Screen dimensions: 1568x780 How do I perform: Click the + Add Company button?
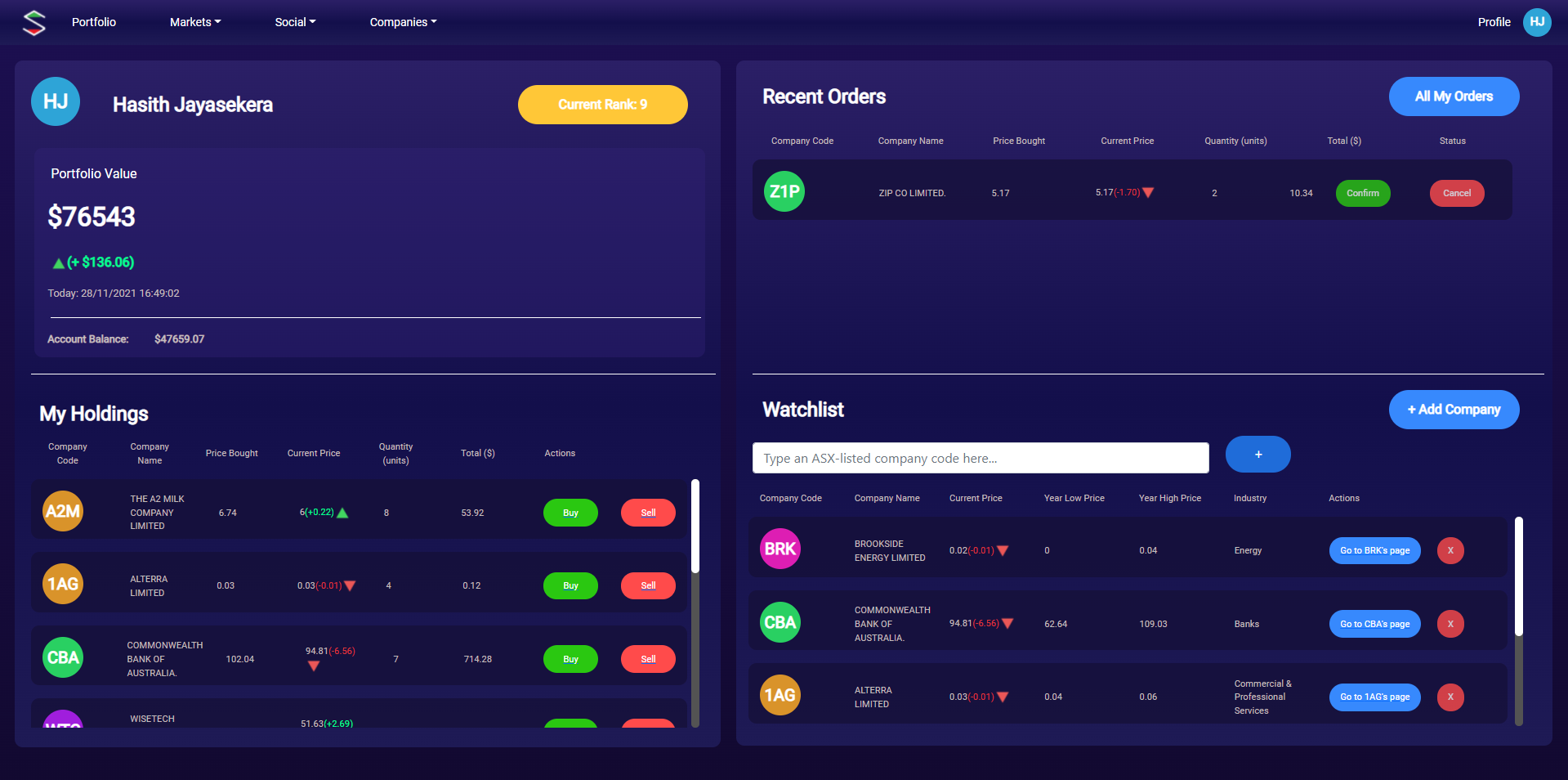(1454, 410)
